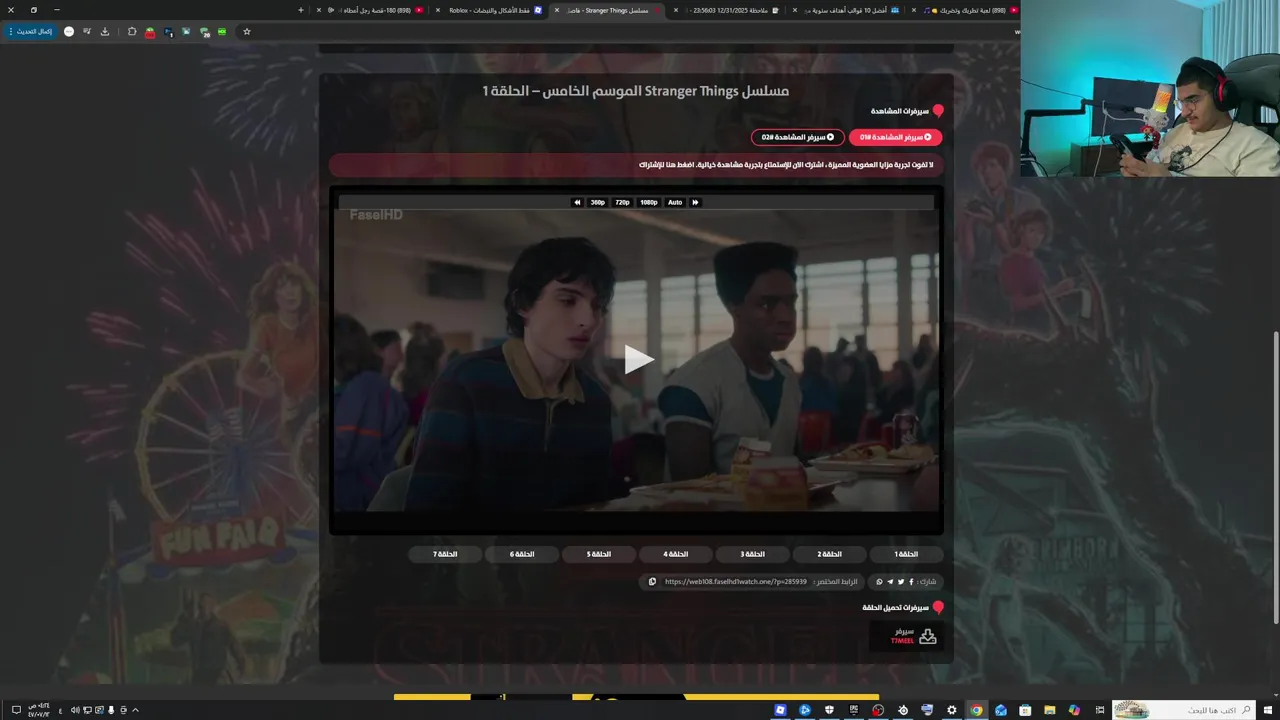Open the browser extensions puzzle icon
Viewport: 1280px width, 720px height.
[x=132, y=31]
